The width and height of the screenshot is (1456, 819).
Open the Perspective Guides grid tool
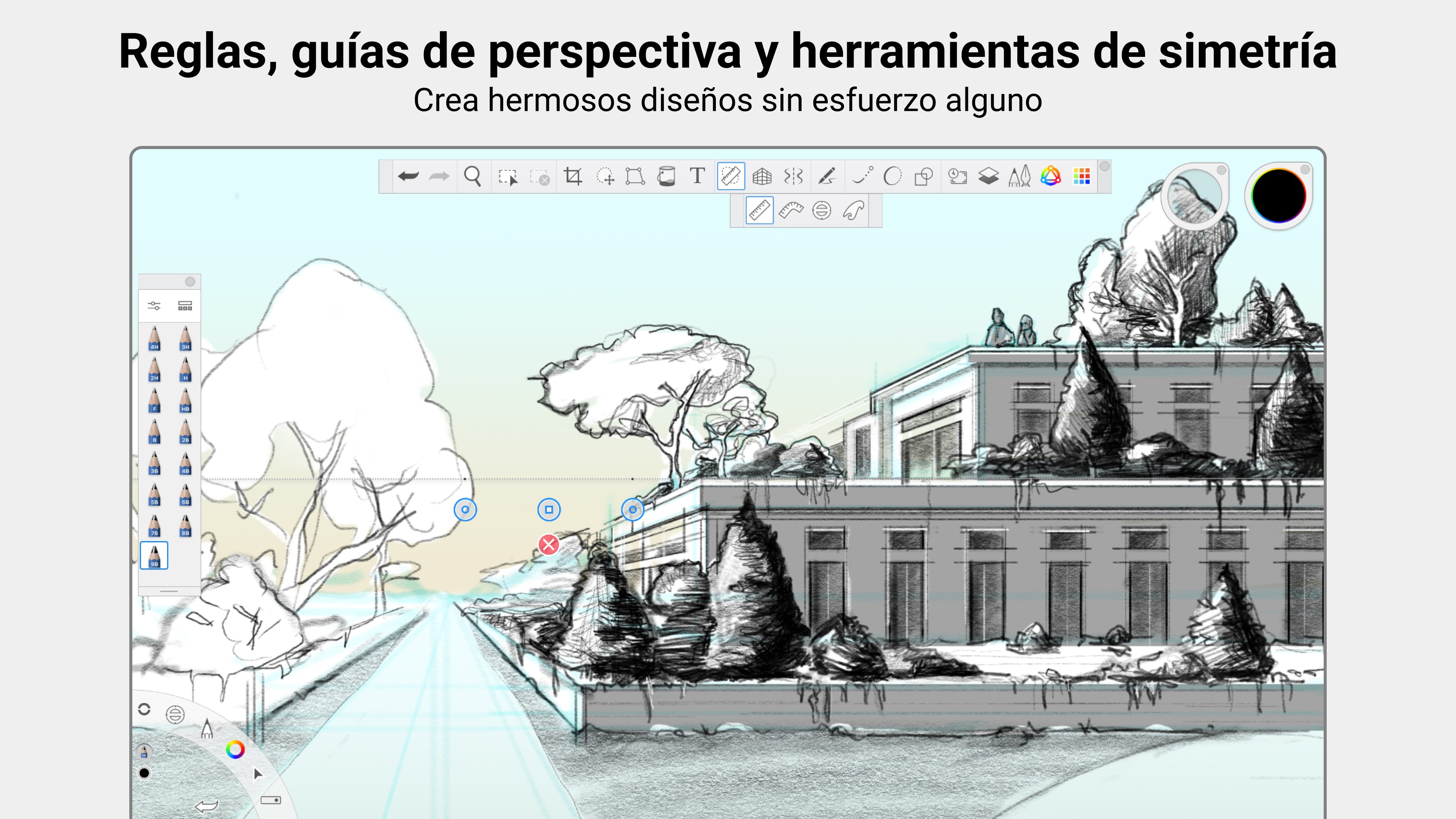tap(762, 176)
